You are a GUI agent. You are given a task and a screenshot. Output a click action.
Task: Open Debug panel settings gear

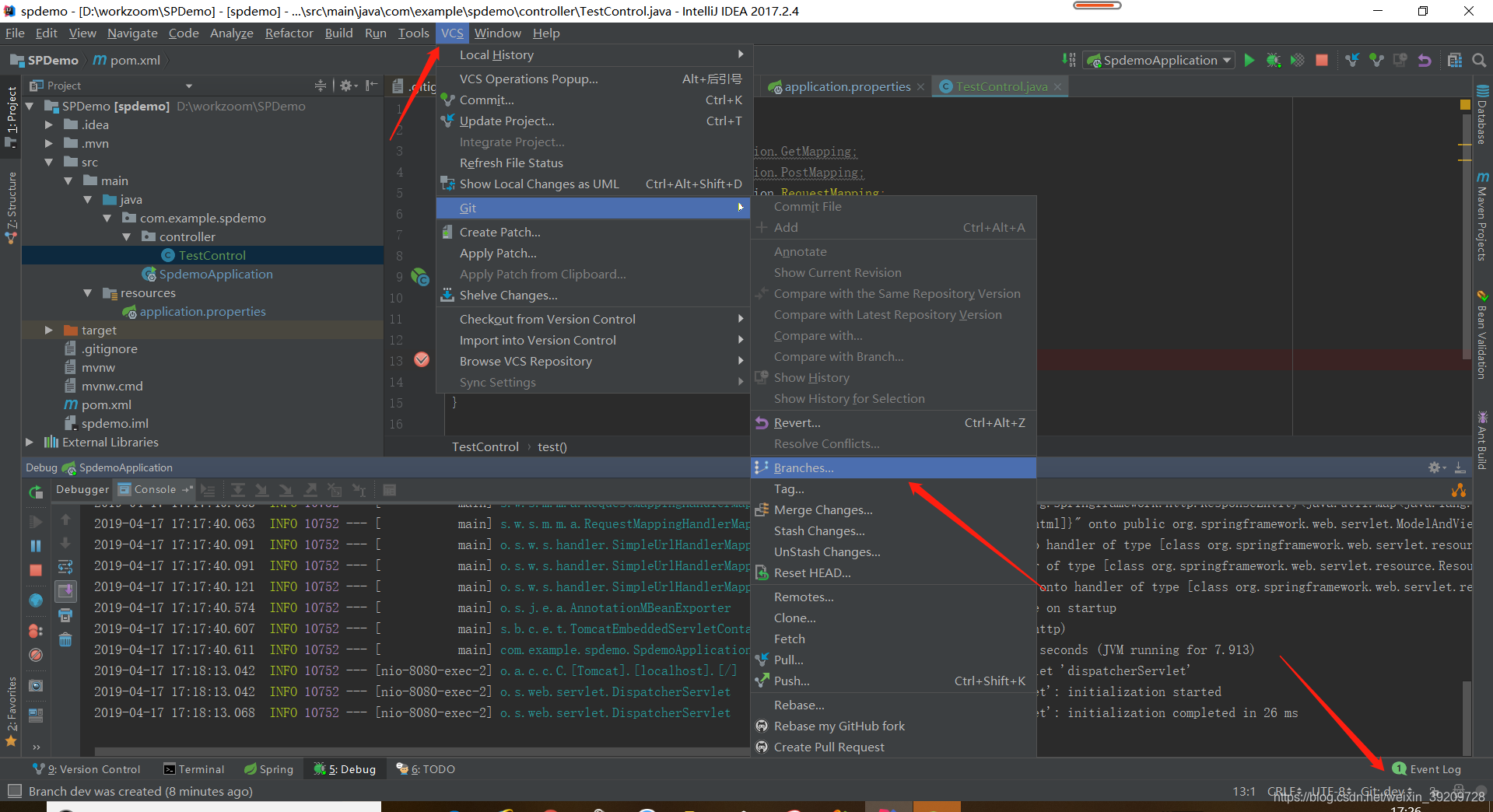click(1434, 467)
